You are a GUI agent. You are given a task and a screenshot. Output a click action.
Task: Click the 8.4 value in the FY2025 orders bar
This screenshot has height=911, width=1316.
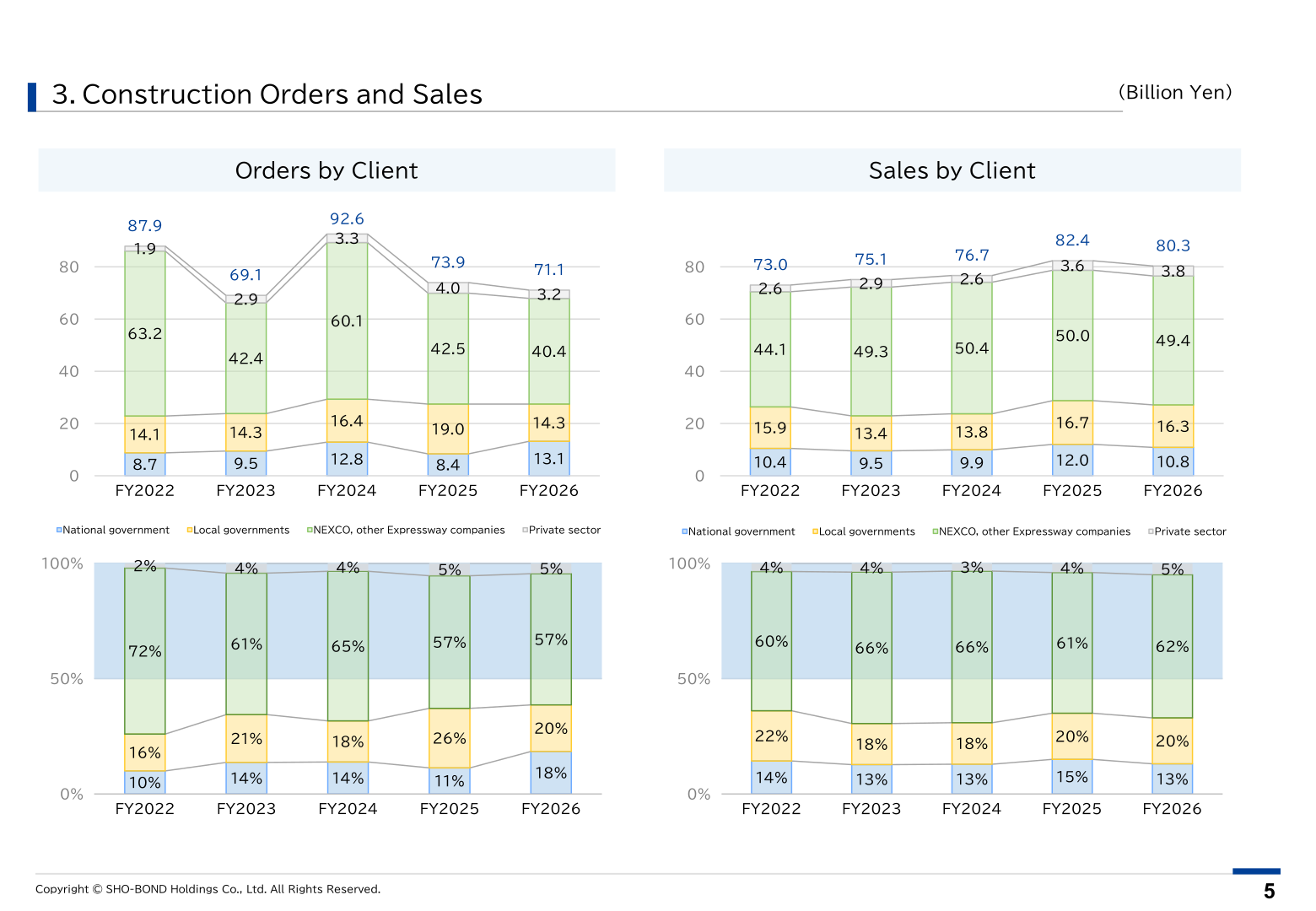(x=448, y=465)
